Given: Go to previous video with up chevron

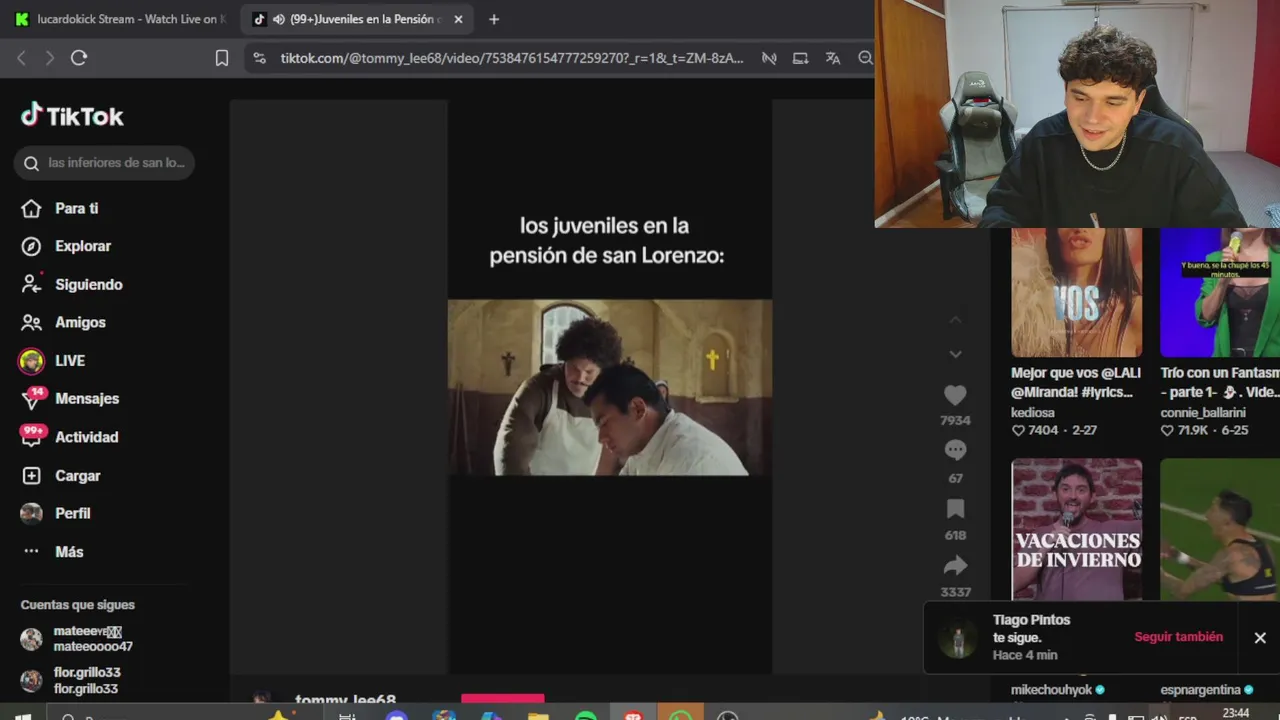Looking at the screenshot, I should pyautogui.click(x=955, y=320).
